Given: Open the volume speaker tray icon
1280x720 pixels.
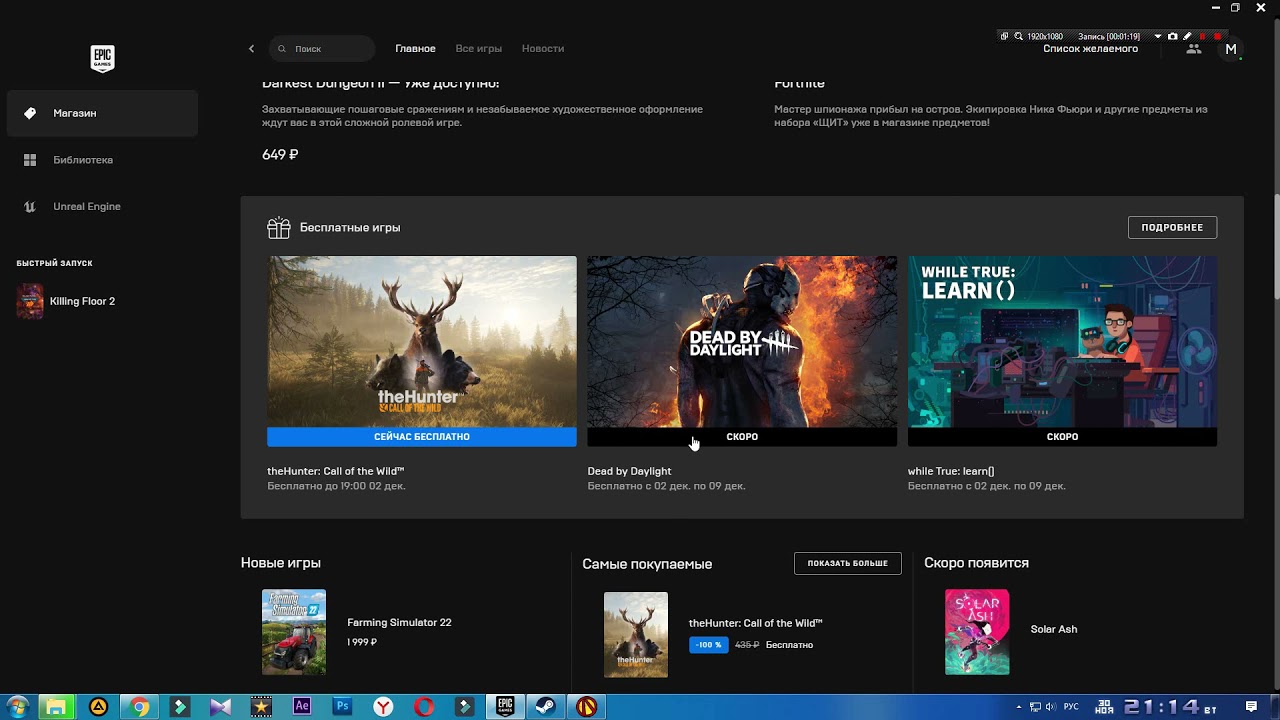Looking at the screenshot, I should pos(1051,707).
